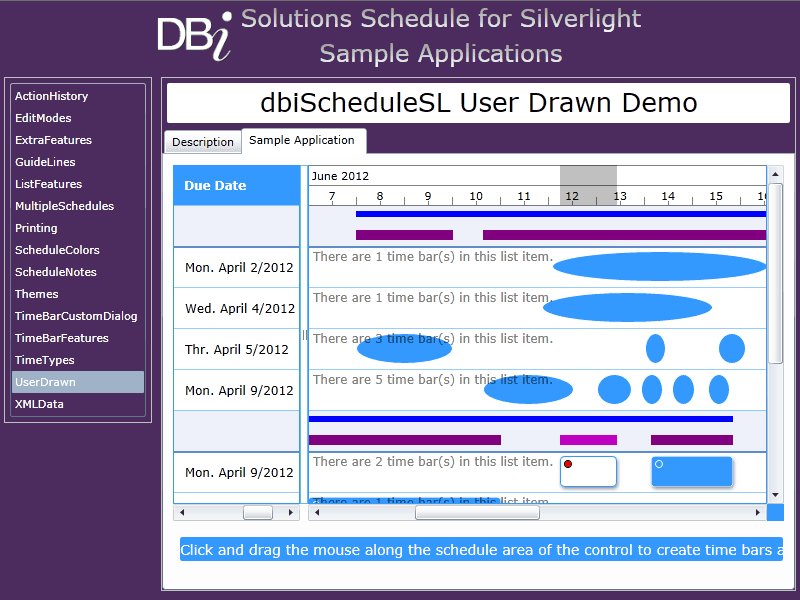This screenshot has height=600, width=800.
Task: Select the white time bar with red dot
Action: coord(588,471)
